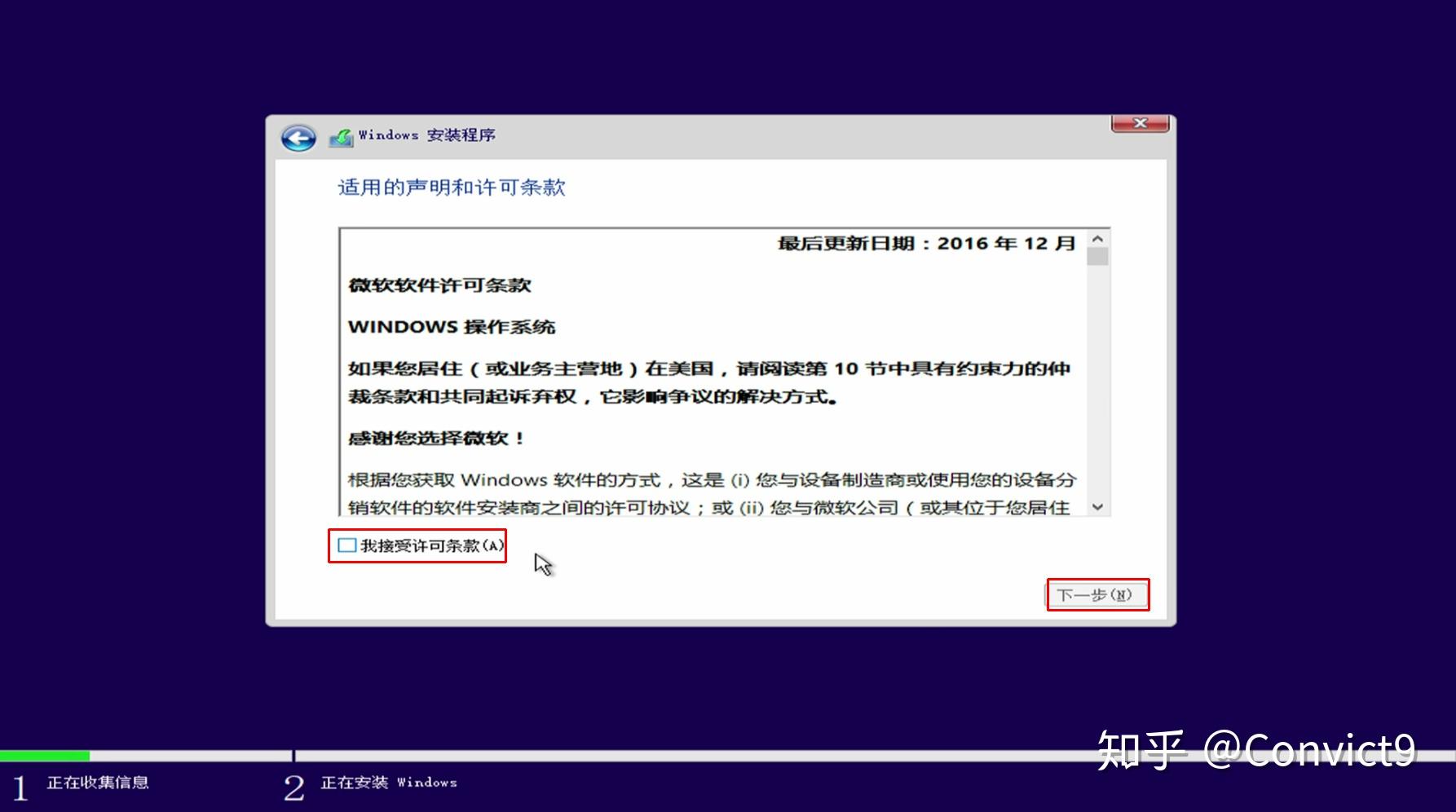The height and width of the screenshot is (812, 1456).
Task: Click the heading 适用的声明和许可条款
Action: point(452,188)
